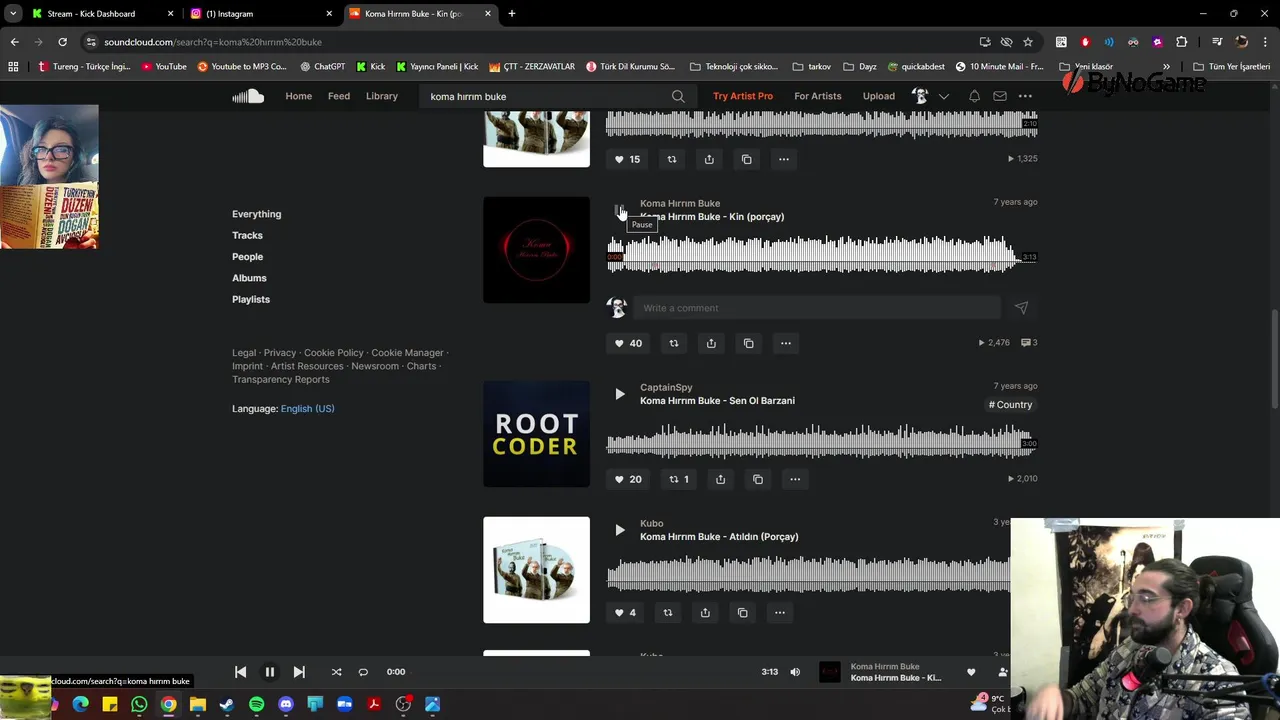
Task: Open Spotify from the taskbar
Action: 256,704
